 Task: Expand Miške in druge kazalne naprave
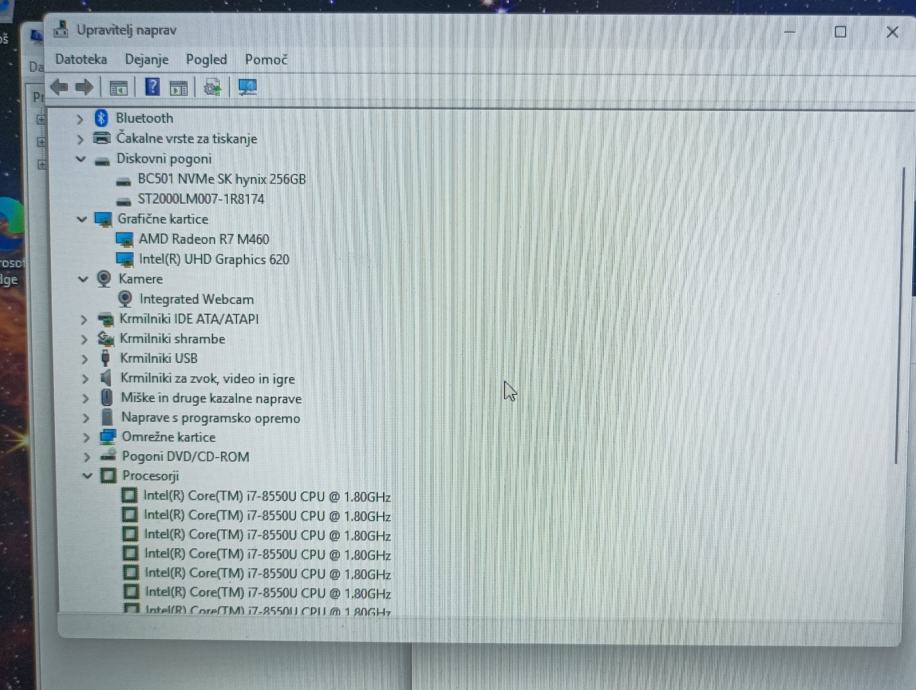pos(85,398)
